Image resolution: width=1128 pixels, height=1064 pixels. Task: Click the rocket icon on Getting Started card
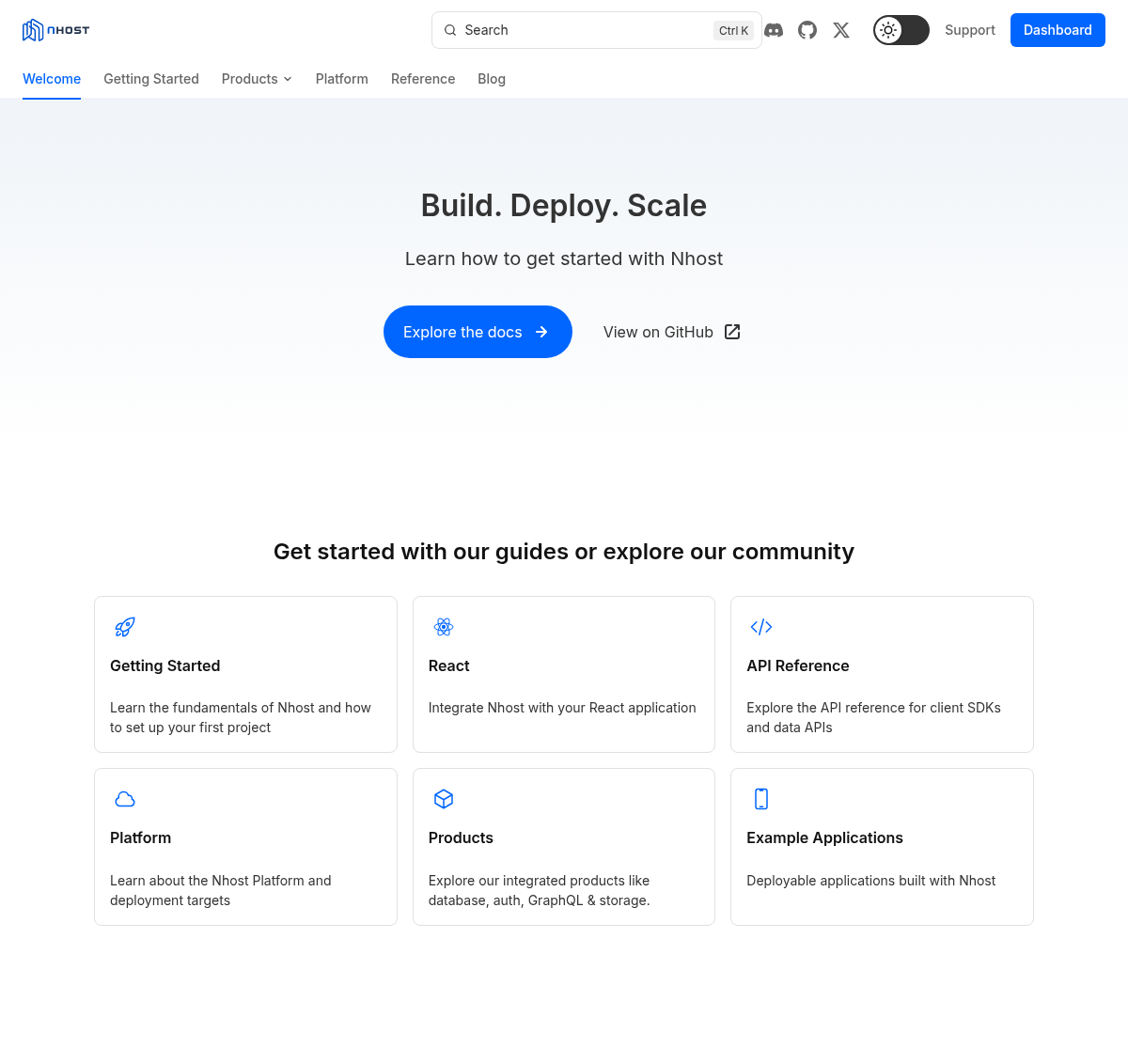(x=125, y=627)
